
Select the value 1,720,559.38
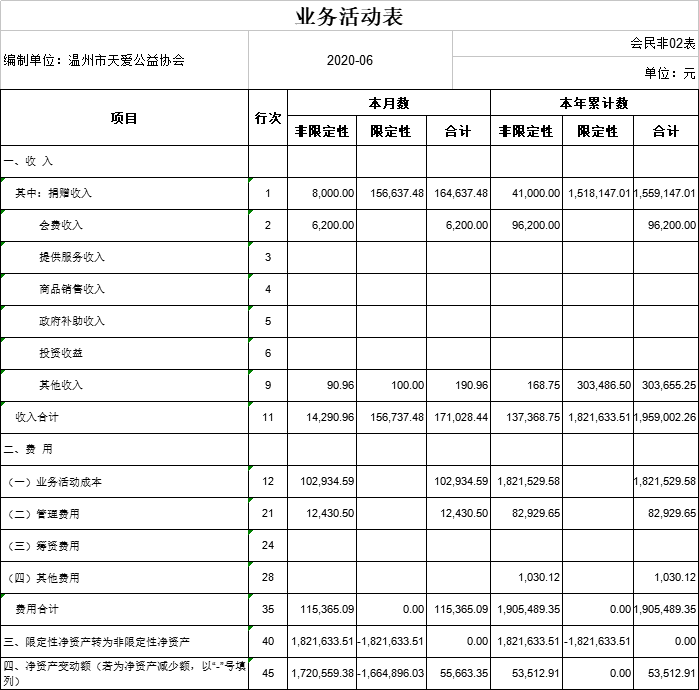coord(322,674)
